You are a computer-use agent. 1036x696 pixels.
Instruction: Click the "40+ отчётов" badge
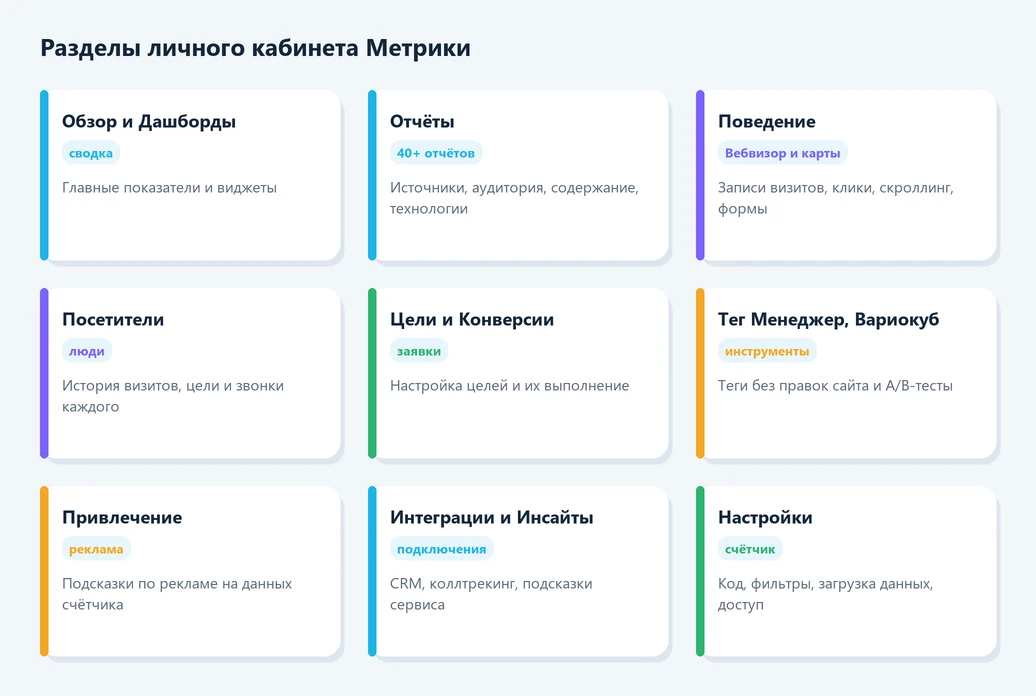tap(435, 153)
